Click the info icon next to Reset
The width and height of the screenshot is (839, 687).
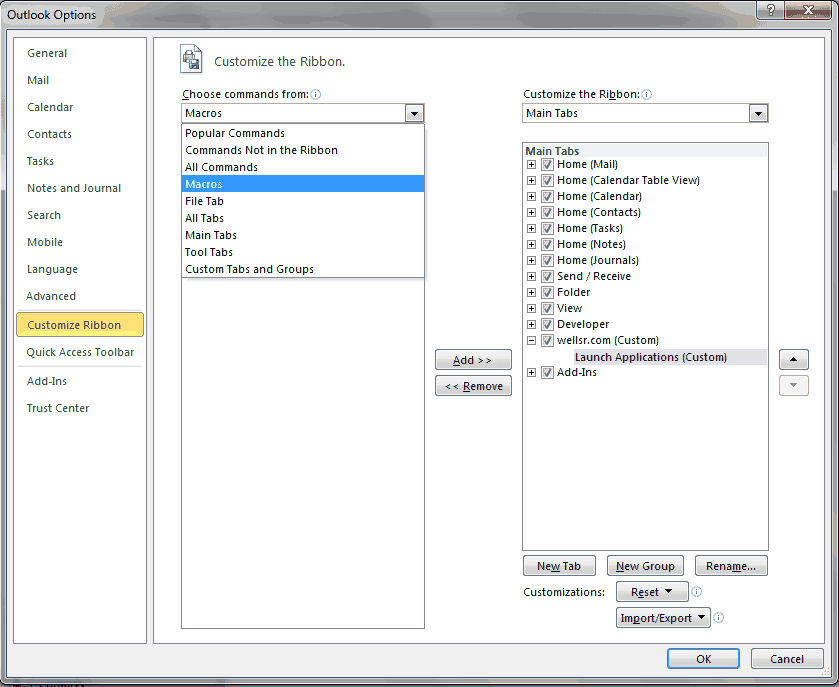coord(697,592)
